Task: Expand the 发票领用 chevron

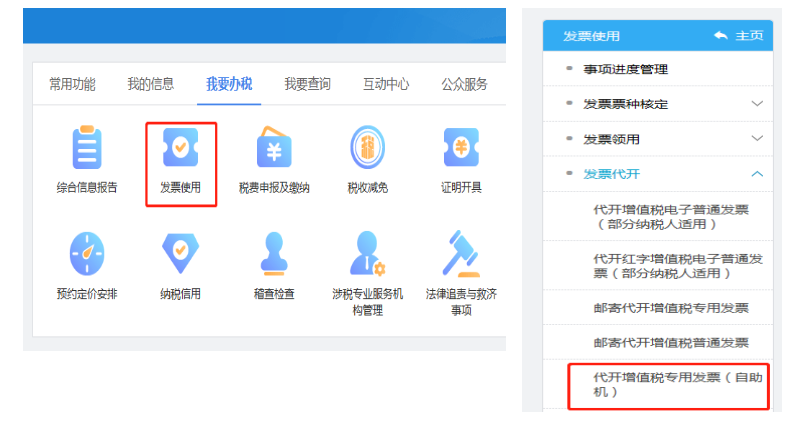Action: [x=757, y=138]
